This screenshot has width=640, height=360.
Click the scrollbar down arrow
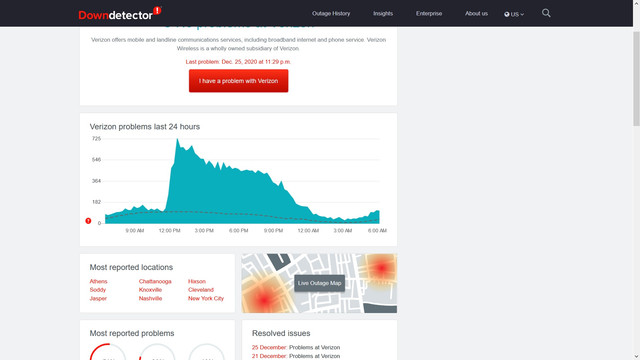point(636,356)
